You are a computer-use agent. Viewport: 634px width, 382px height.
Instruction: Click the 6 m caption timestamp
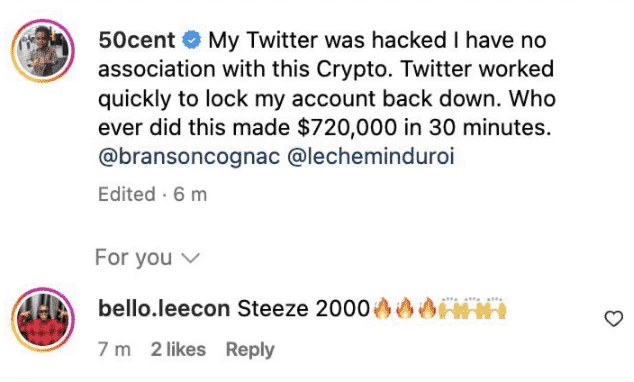pyautogui.click(x=190, y=194)
